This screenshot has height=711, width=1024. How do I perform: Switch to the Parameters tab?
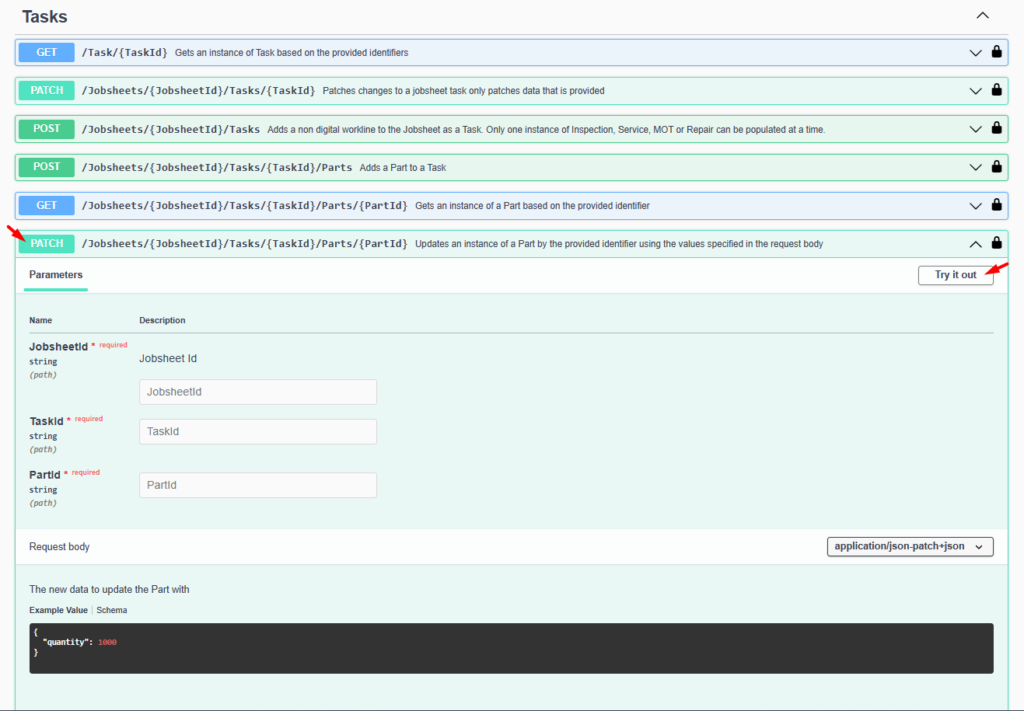(55, 275)
